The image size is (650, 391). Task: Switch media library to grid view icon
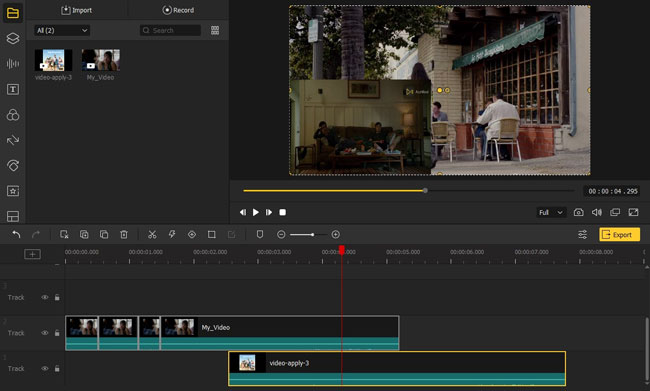click(215, 30)
